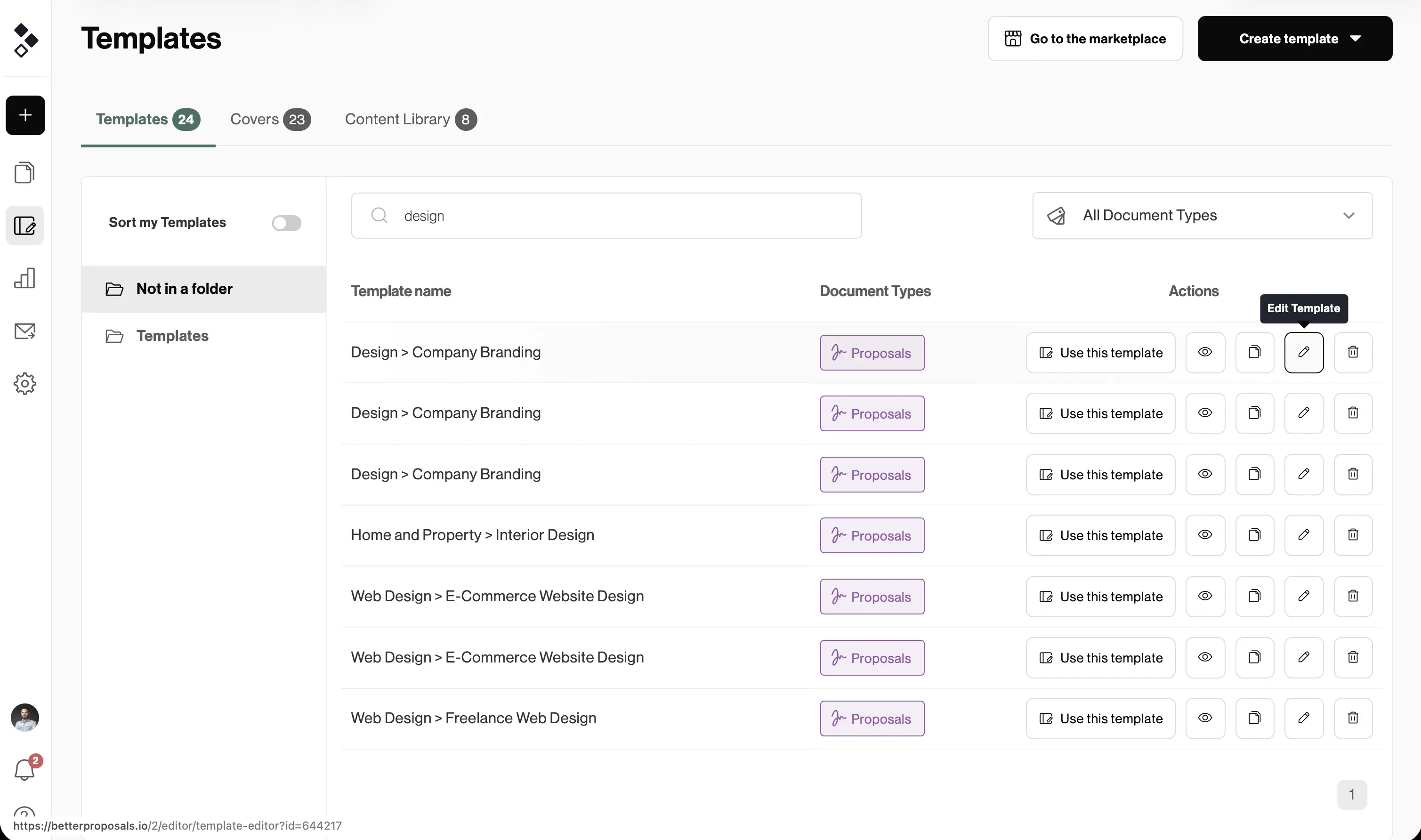
Task: Preview the middle Design > Company Branding template
Action: 1205,414
